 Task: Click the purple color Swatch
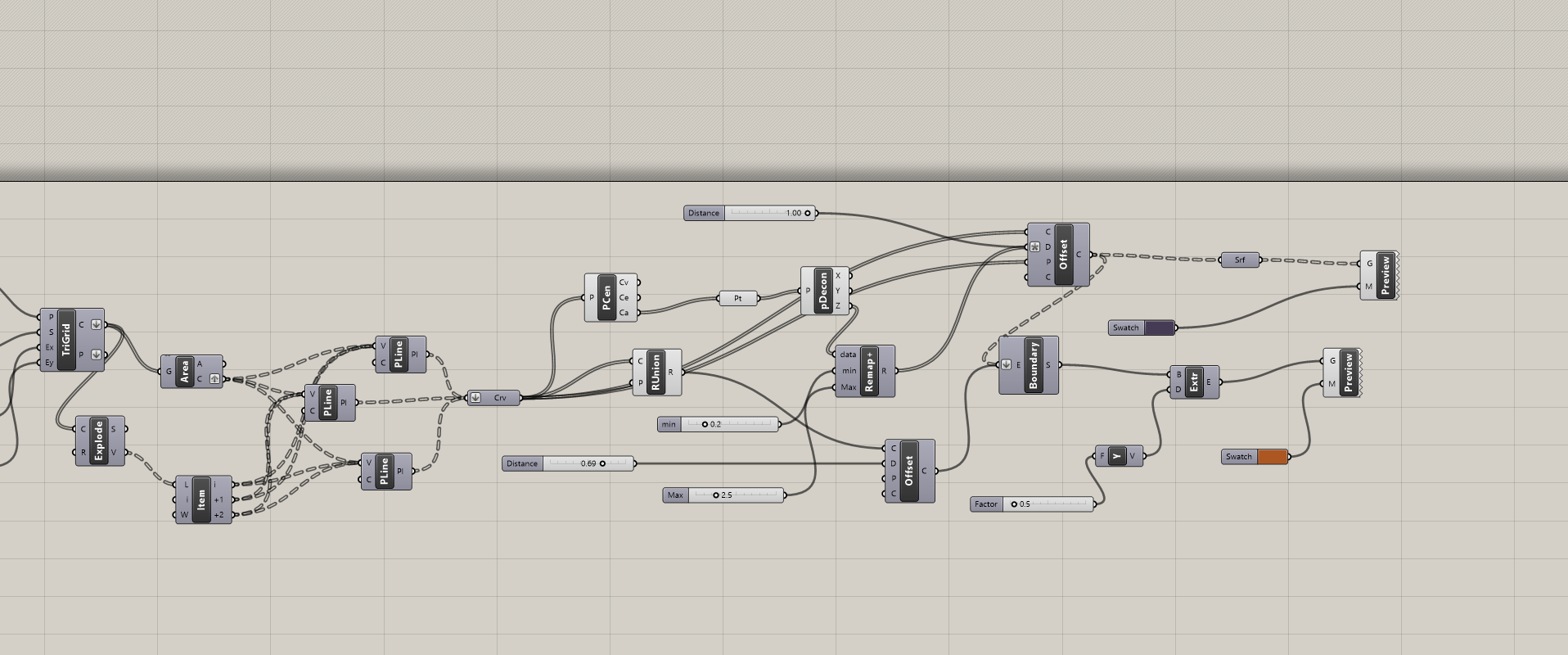click(x=1159, y=328)
